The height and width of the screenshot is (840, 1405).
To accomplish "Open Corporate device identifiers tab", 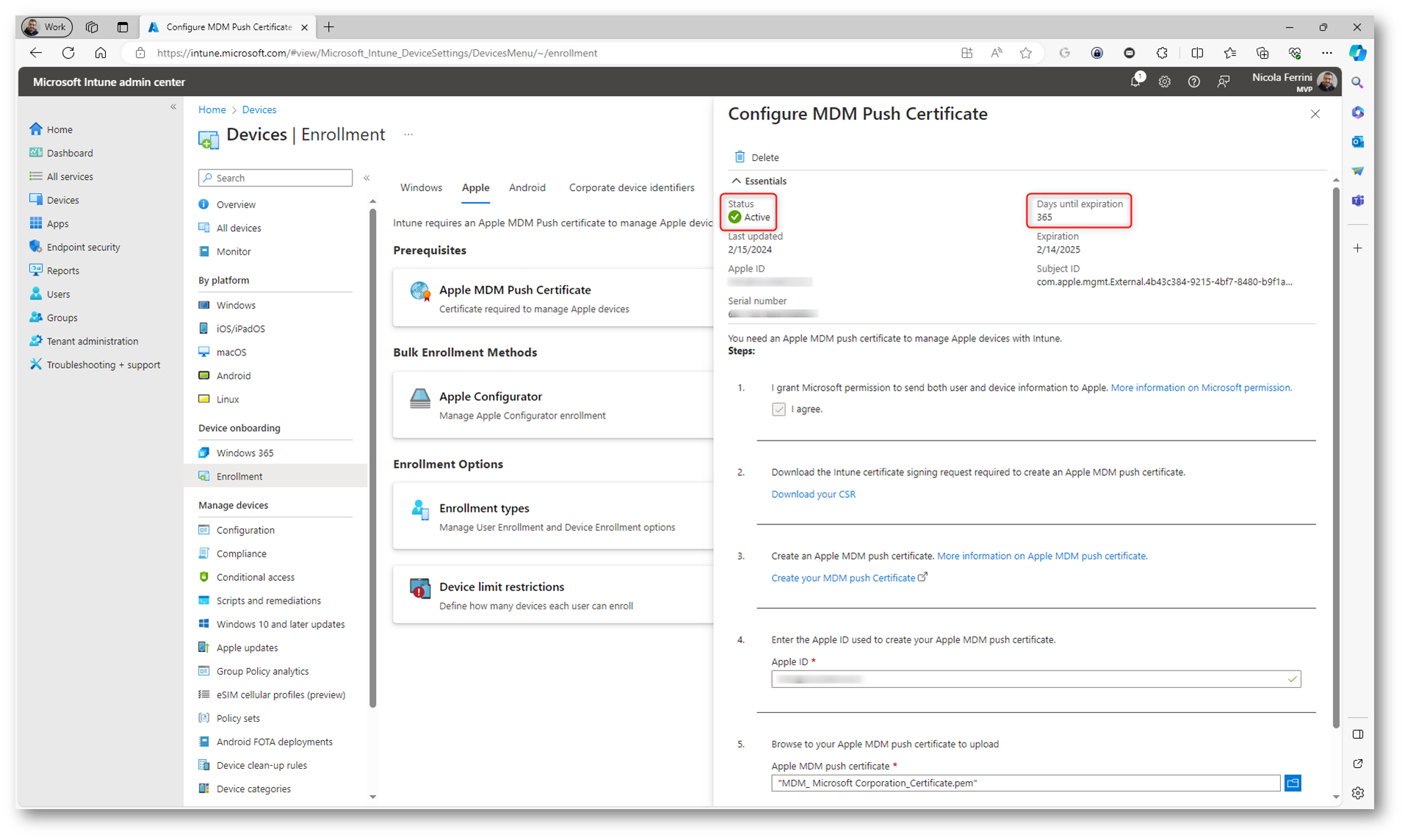I will coord(632,187).
